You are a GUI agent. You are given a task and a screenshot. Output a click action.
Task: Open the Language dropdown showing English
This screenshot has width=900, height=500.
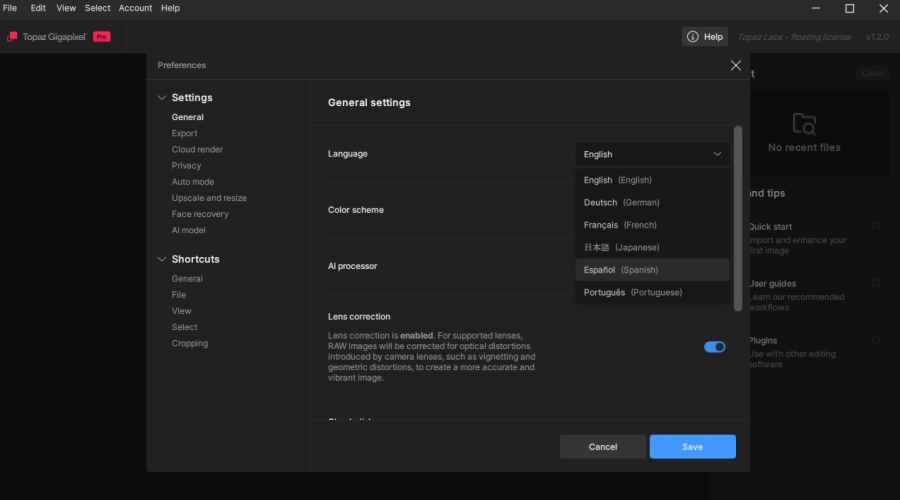tap(652, 154)
